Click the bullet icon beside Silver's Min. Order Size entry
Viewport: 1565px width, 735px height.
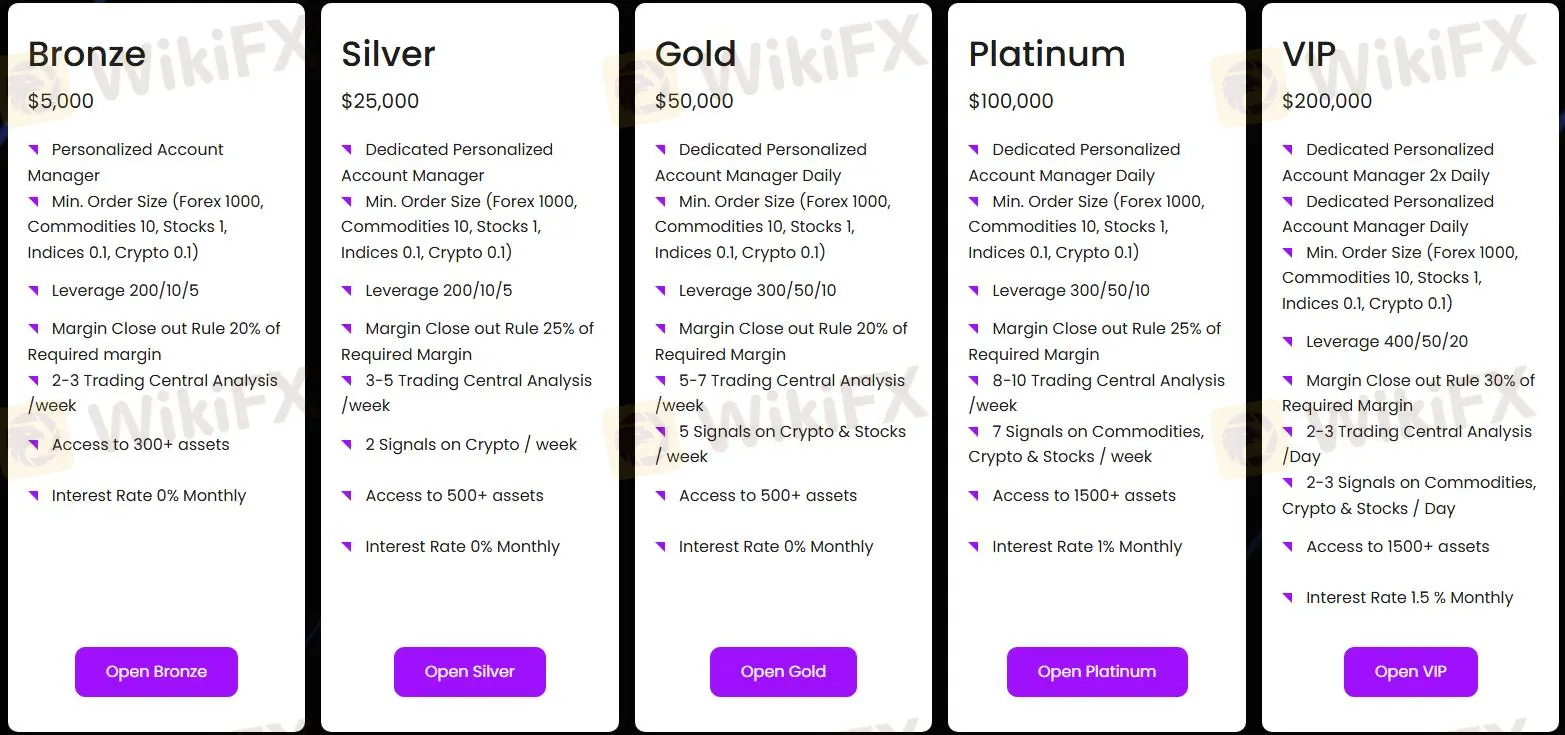[348, 201]
